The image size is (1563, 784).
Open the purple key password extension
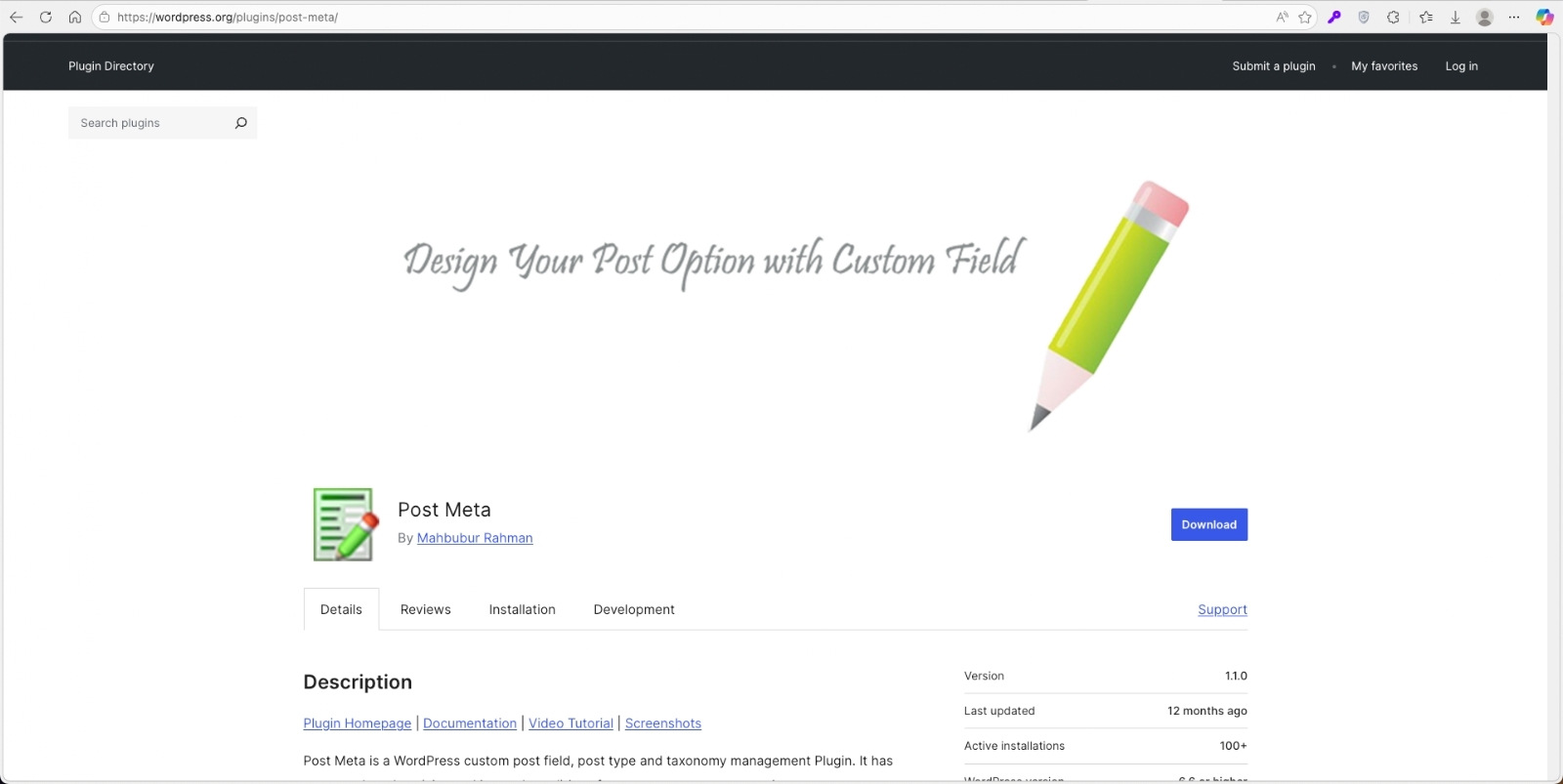(1334, 17)
